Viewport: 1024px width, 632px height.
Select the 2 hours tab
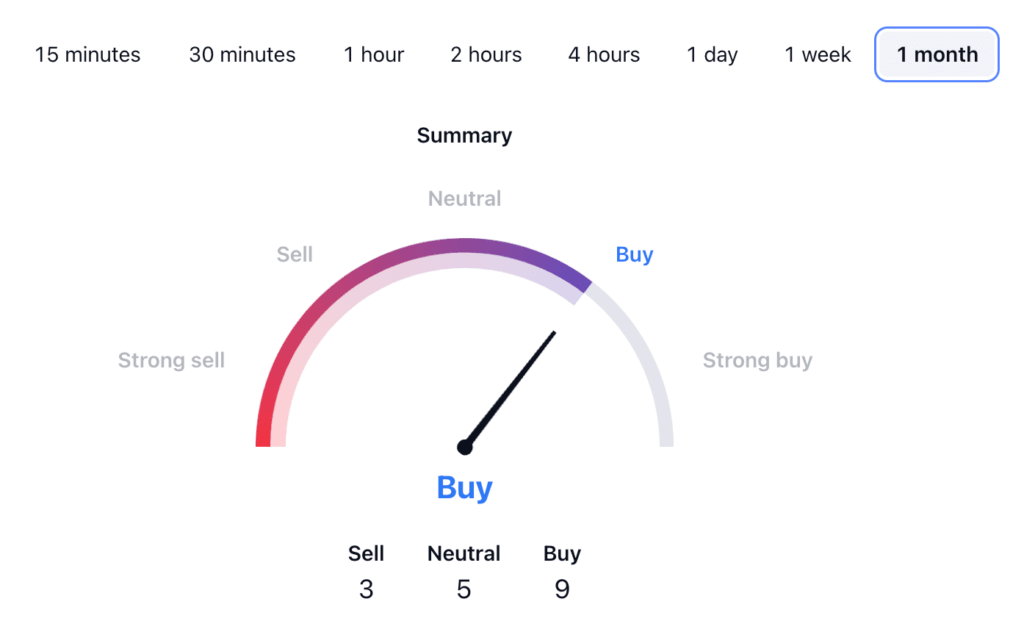(x=486, y=54)
